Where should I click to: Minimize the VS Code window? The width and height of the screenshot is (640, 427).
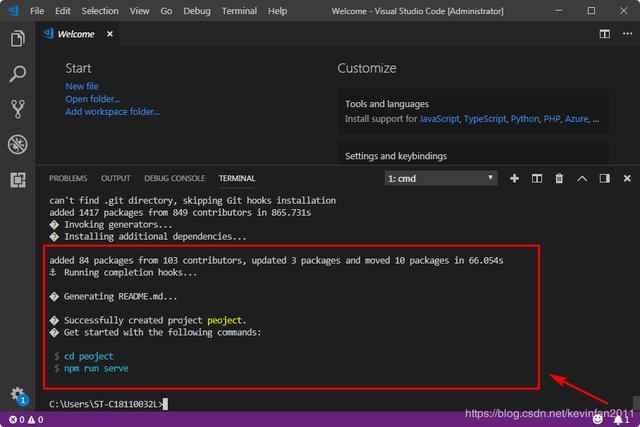coord(559,11)
